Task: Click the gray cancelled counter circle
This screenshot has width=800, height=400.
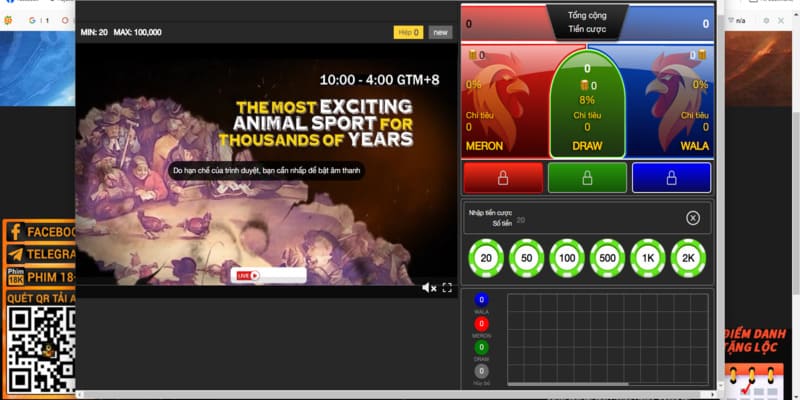Action: [481, 371]
